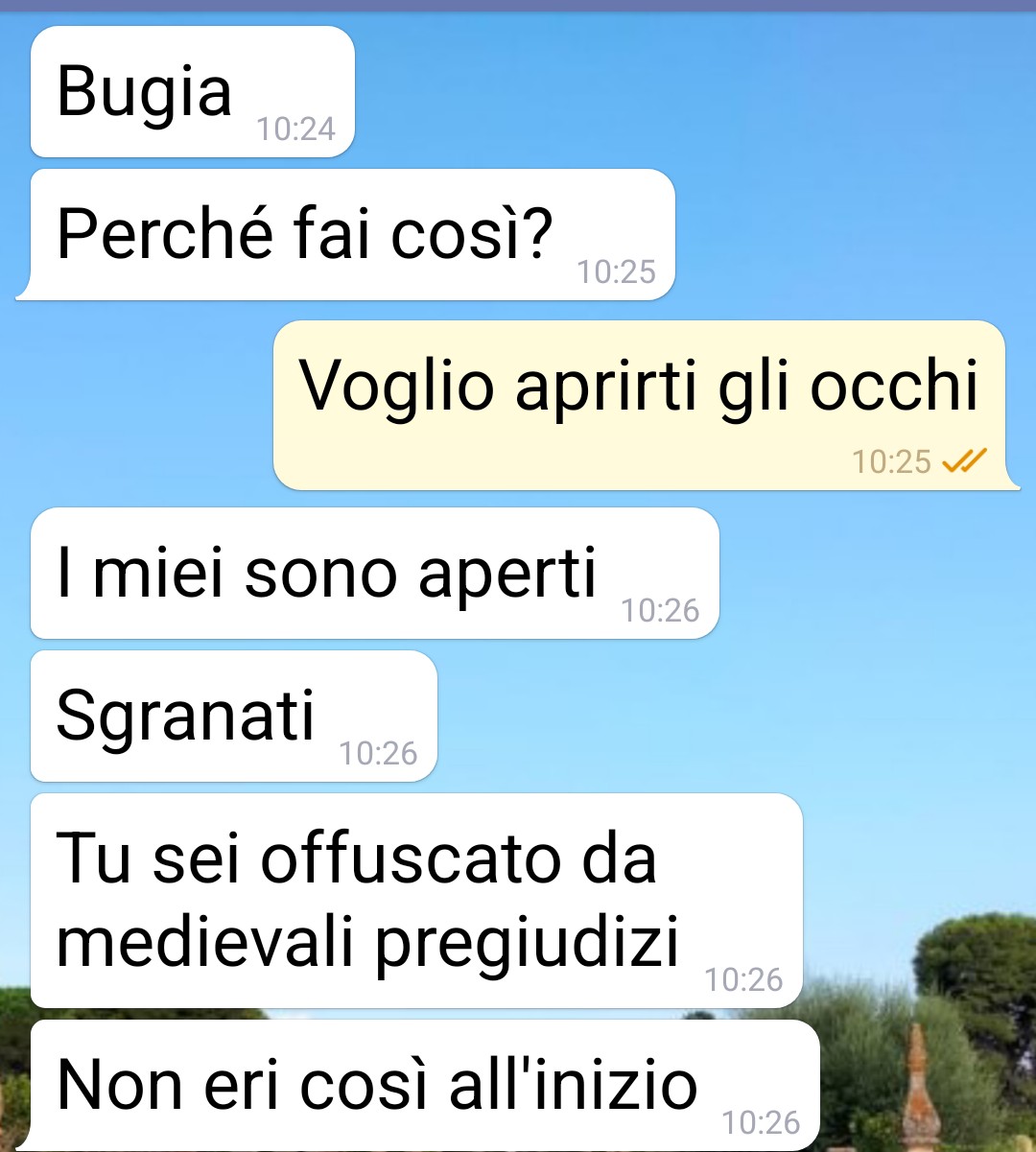Click the 10:26 timestamp beside Sgranati
Viewport: 1036px width, 1152px height.
pyautogui.click(x=378, y=753)
